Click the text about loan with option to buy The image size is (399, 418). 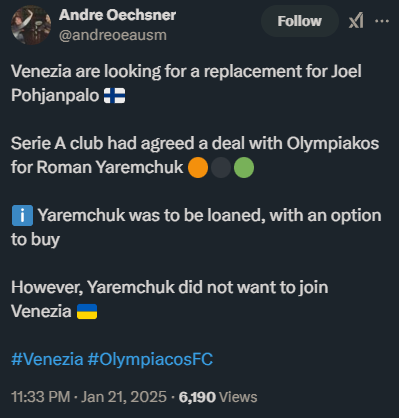196,227
